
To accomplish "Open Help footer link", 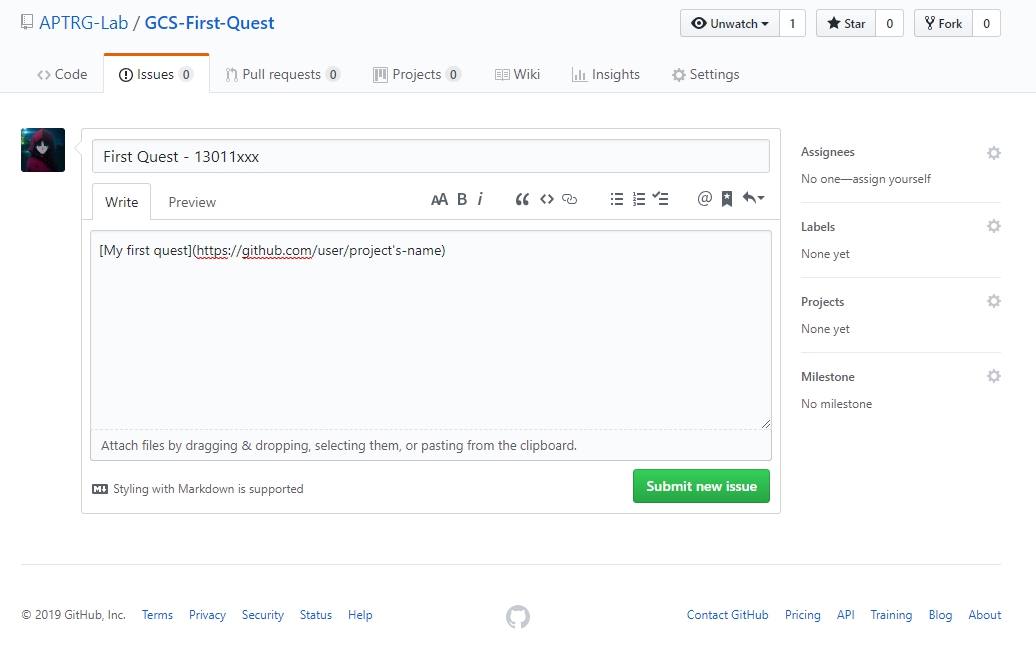I will coord(360,615).
